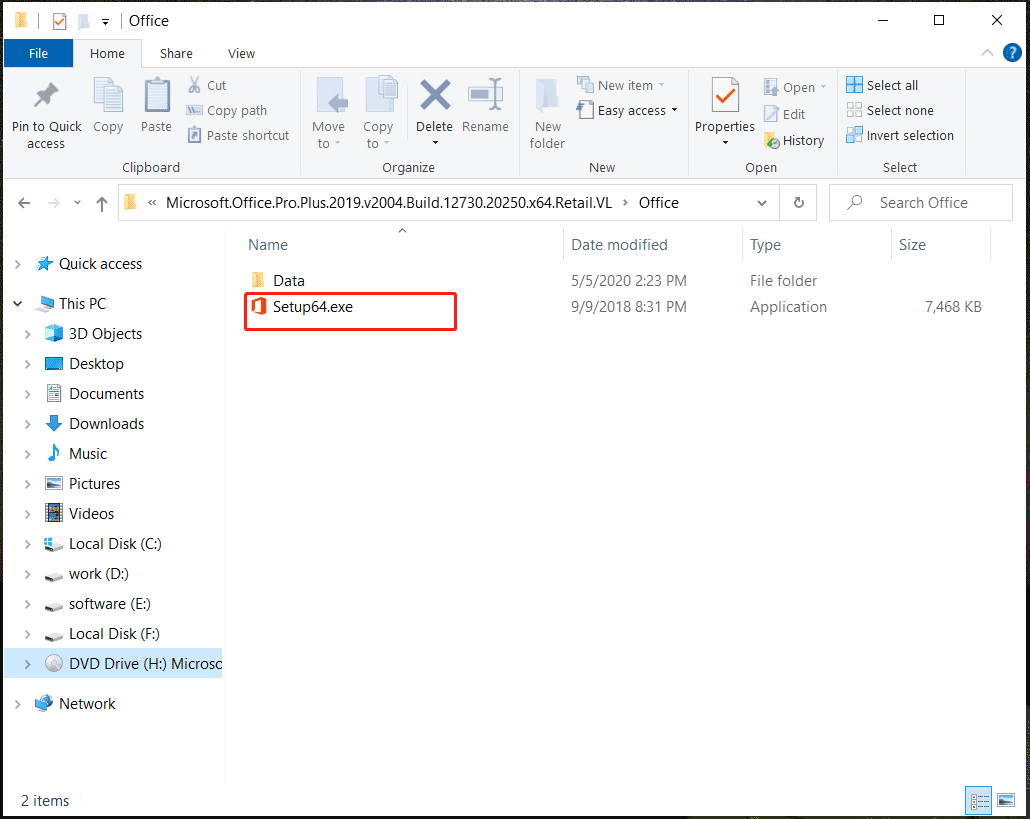Viewport: 1030px width, 819px height.
Task: Click the Paste icon on the ribbon
Action: (x=156, y=110)
